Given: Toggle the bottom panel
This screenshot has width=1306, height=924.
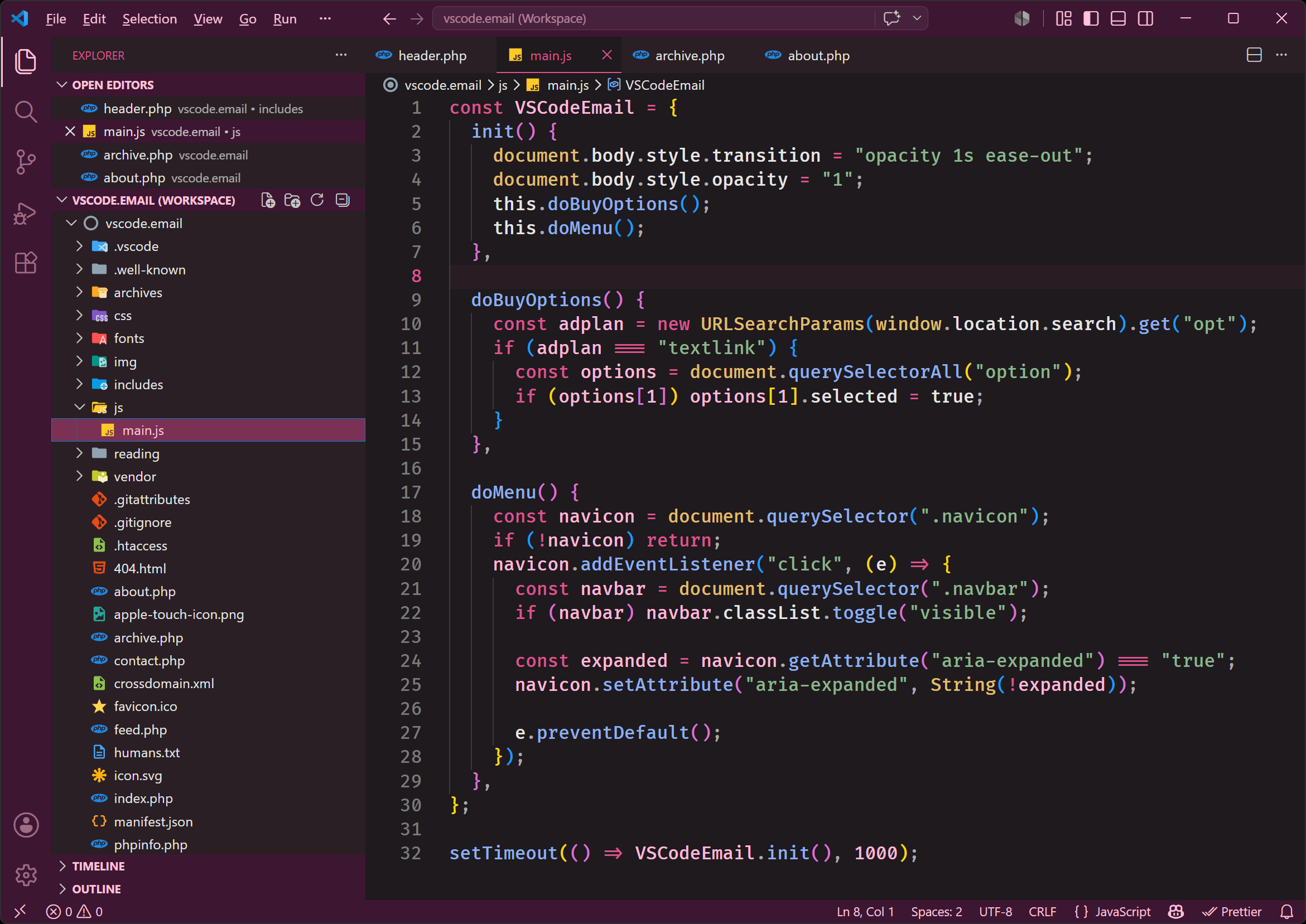Looking at the screenshot, I should pyautogui.click(x=1118, y=19).
